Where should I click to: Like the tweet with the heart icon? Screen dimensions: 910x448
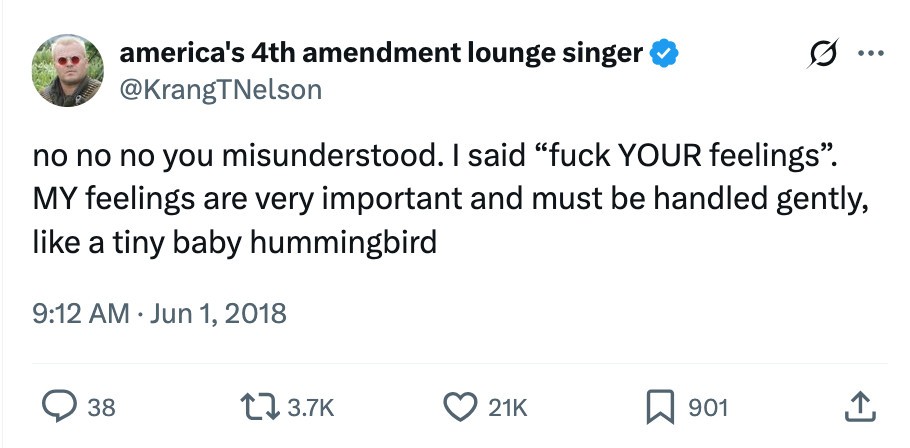pyautogui.click(x=462, y=406)
